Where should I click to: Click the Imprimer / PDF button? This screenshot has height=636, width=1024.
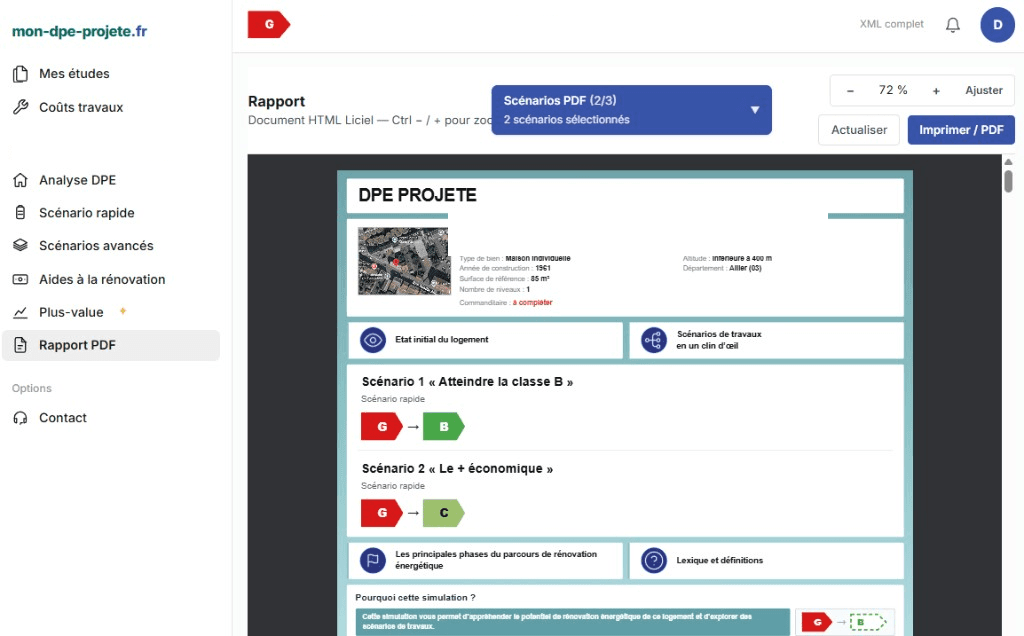[961, 130]
